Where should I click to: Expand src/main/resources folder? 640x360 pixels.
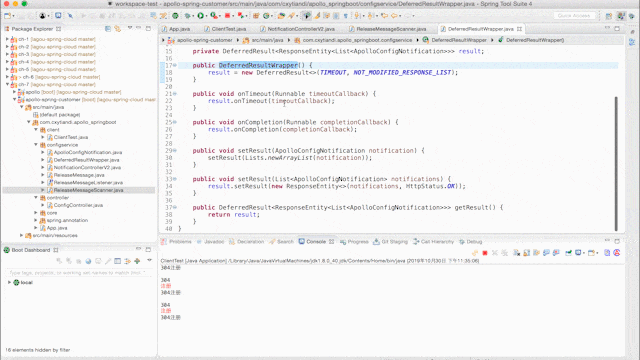coord(21,235)
